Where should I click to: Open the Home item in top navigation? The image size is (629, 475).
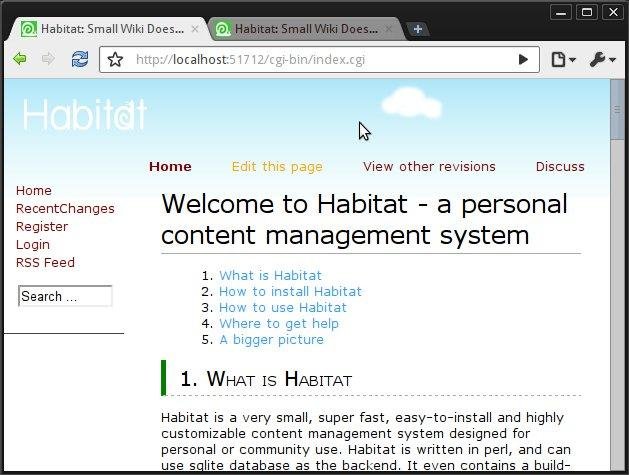tap(170, 166)
